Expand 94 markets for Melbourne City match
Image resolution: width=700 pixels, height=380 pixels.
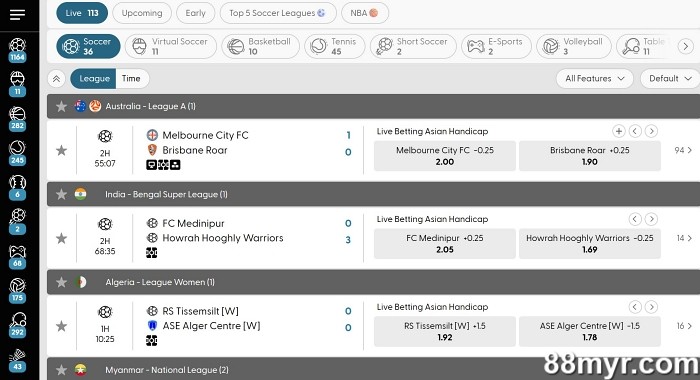coord(683,150)
